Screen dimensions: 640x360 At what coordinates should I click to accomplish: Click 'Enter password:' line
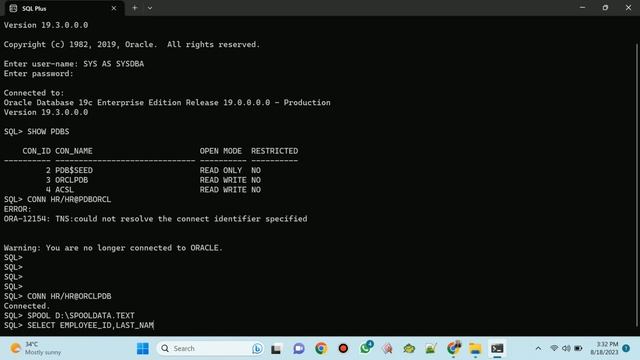(39, 73)
